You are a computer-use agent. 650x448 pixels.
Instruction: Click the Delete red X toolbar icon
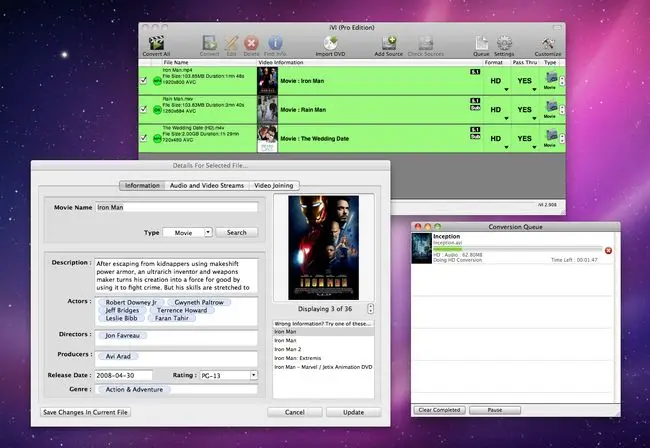coord(251,43)
